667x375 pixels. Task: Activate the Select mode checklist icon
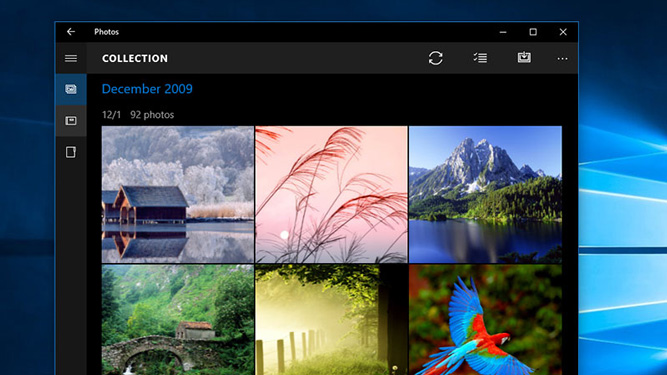[480, 58]
